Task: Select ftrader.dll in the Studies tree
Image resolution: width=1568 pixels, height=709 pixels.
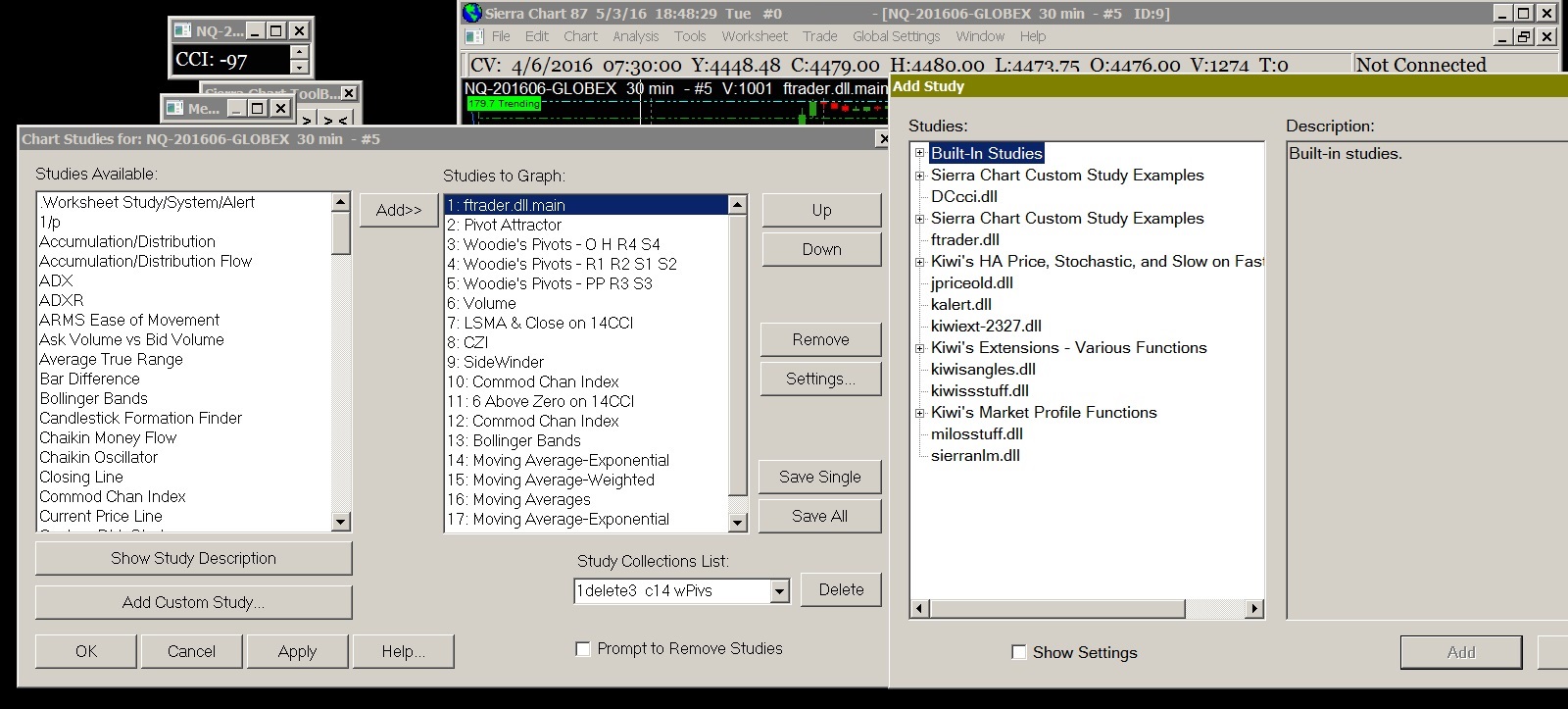Action: (x=965, y=239)
